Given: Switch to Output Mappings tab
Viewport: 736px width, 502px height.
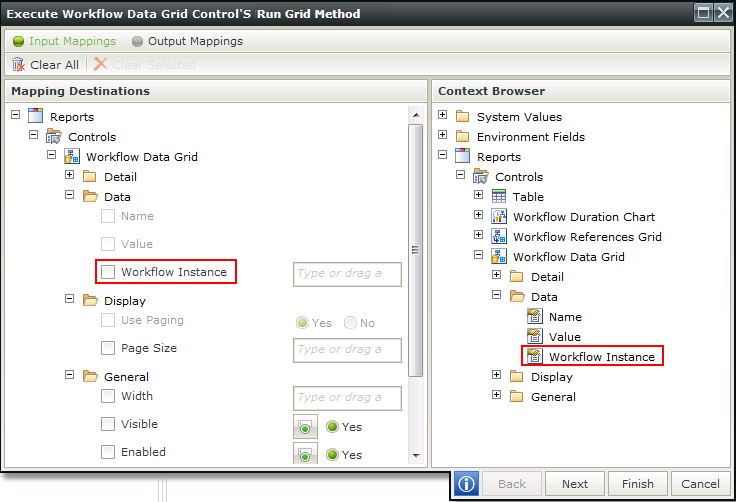Looking at the screenshot, I should tap(187, 41).
